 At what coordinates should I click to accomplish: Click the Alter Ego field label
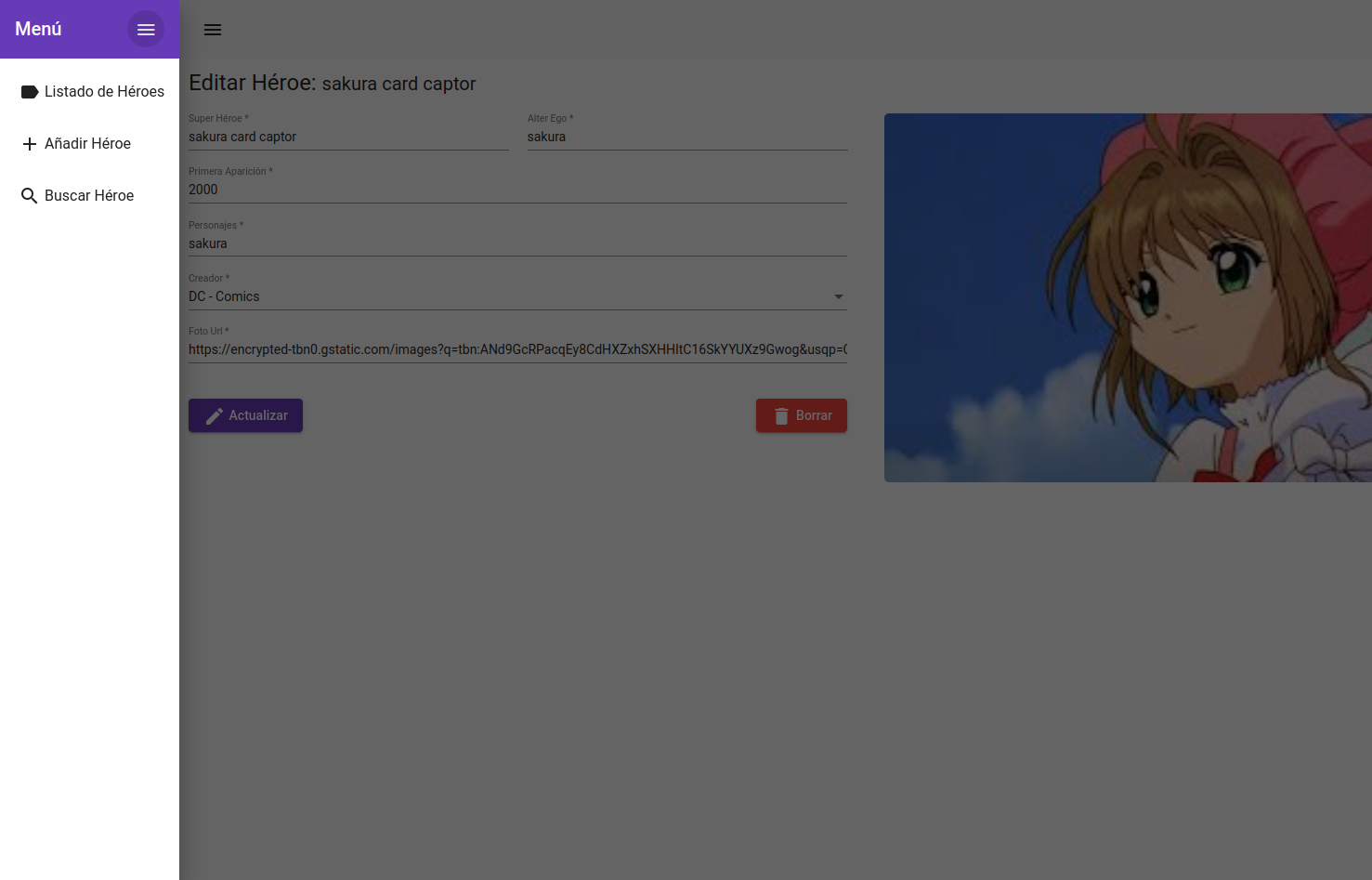[550, 118]
